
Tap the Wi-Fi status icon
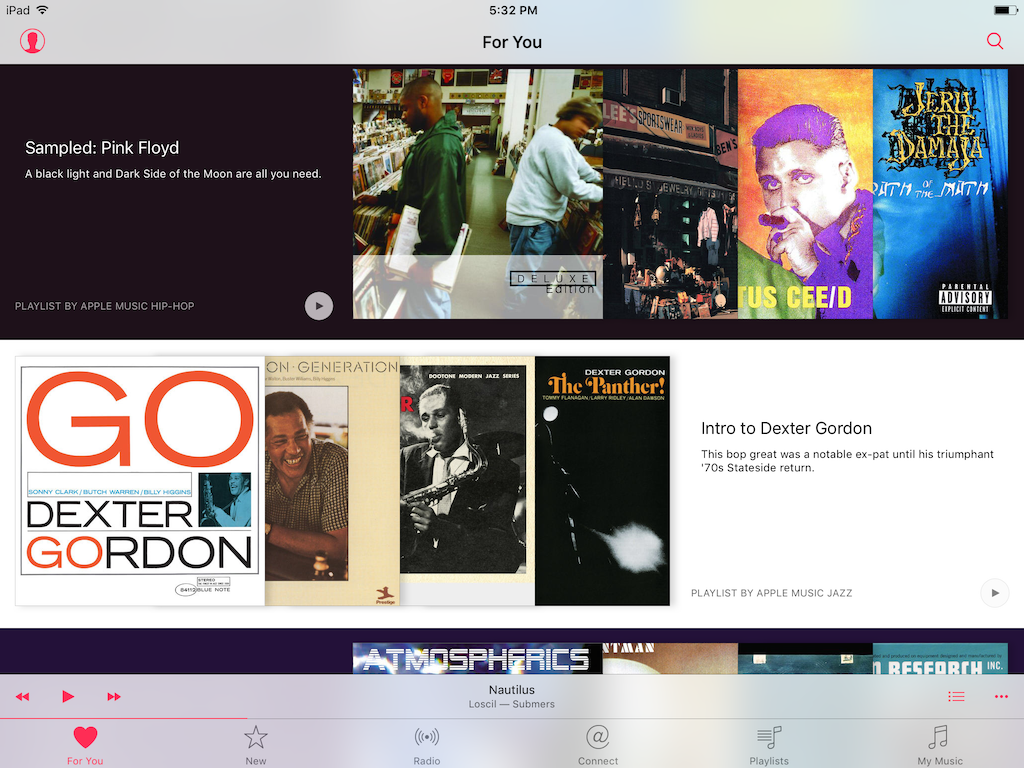42,10
